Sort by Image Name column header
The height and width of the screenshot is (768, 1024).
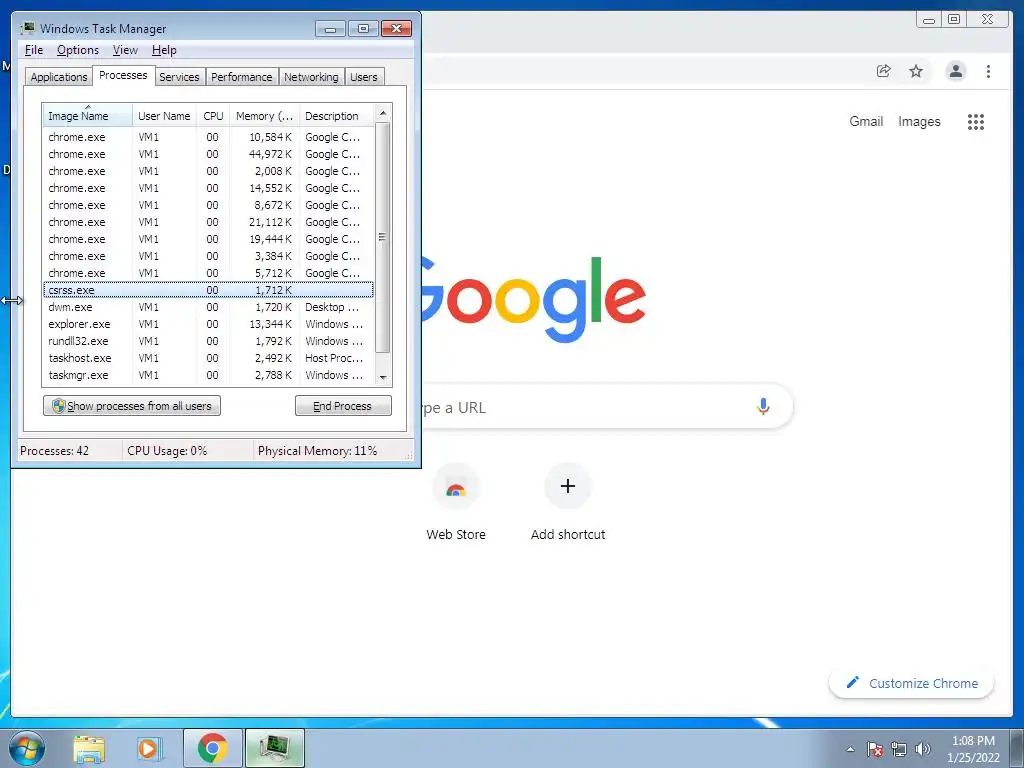click(87, 116)
